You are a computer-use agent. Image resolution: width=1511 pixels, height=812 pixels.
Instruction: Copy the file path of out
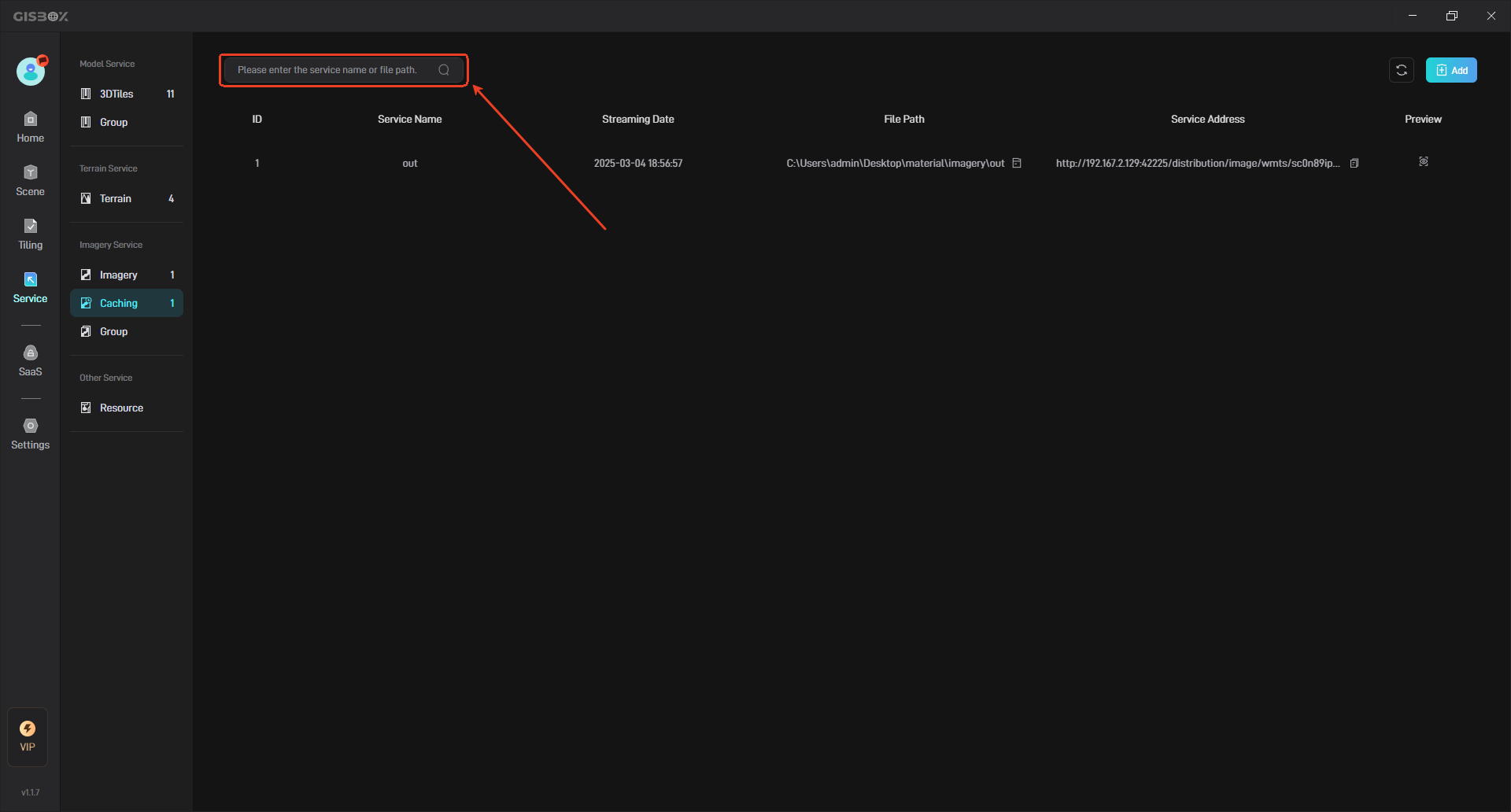coord(1017,163)
